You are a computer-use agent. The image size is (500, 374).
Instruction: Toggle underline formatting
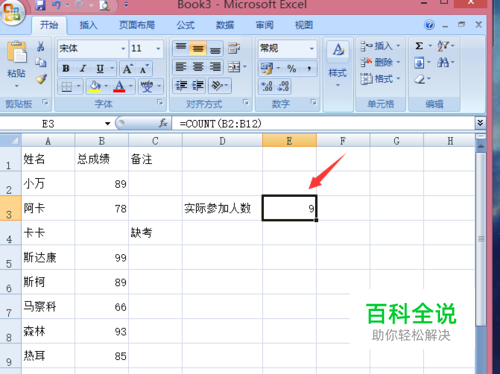[100, 69]
